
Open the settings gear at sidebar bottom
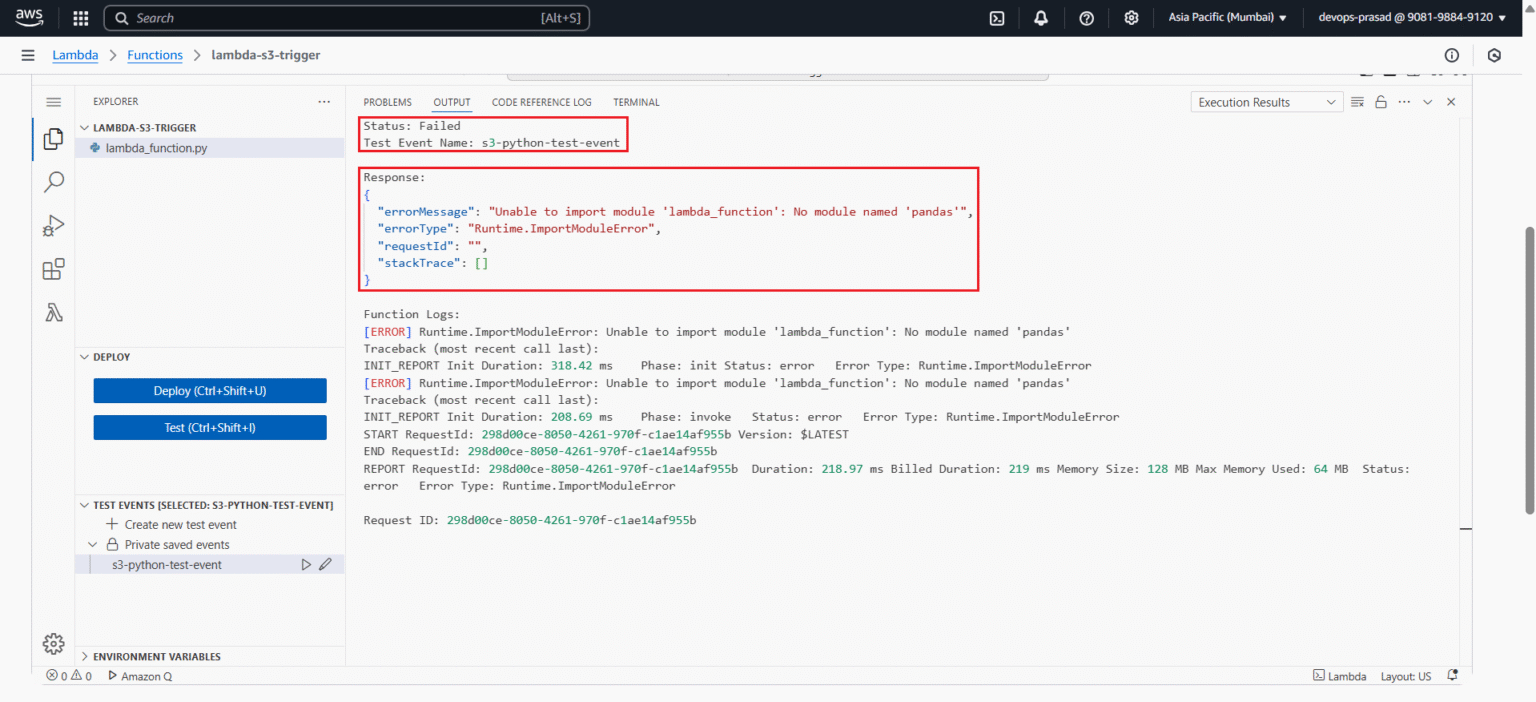[x=53, y=644]
